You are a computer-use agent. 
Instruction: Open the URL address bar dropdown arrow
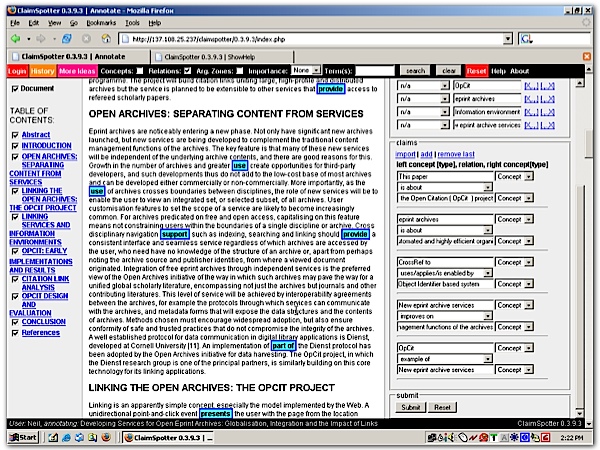click(x=507, y=39)
